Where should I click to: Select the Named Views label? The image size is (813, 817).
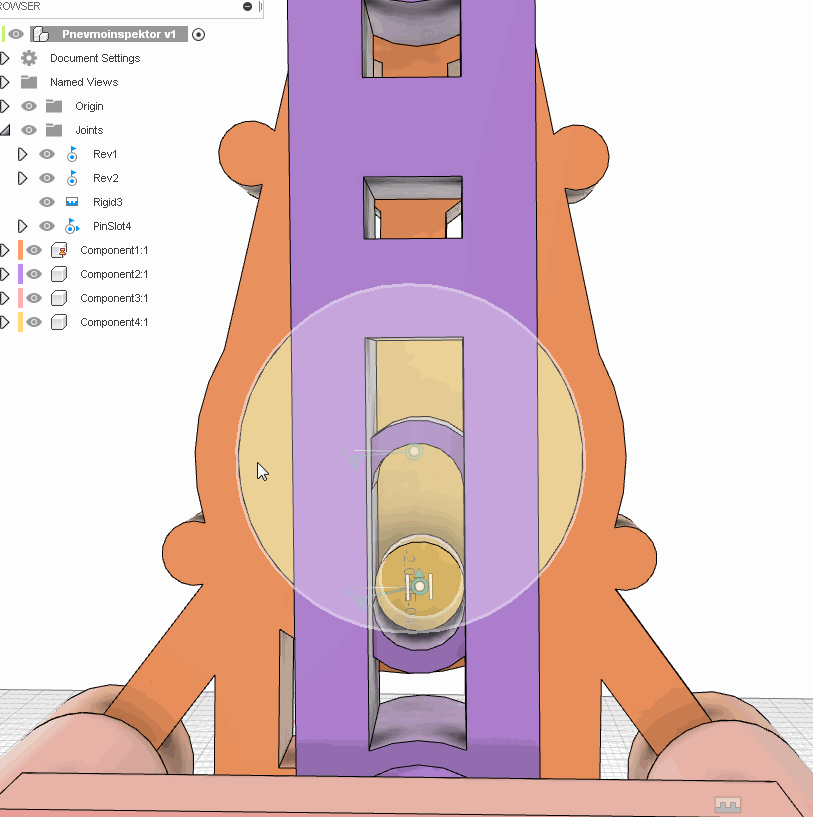pos(84,82)
